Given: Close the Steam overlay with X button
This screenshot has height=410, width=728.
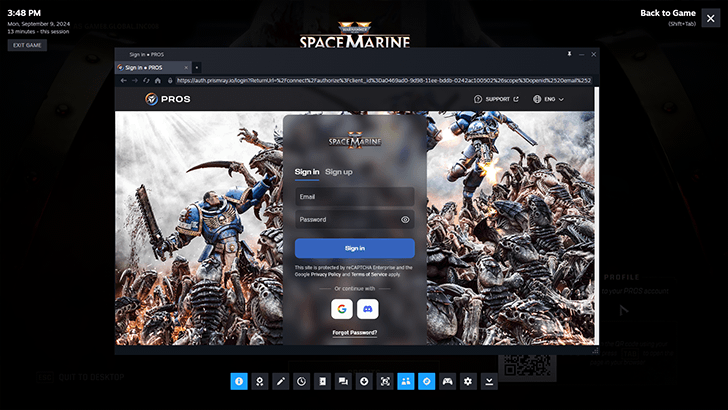Looking at the screenshot, I should point(710,18).
